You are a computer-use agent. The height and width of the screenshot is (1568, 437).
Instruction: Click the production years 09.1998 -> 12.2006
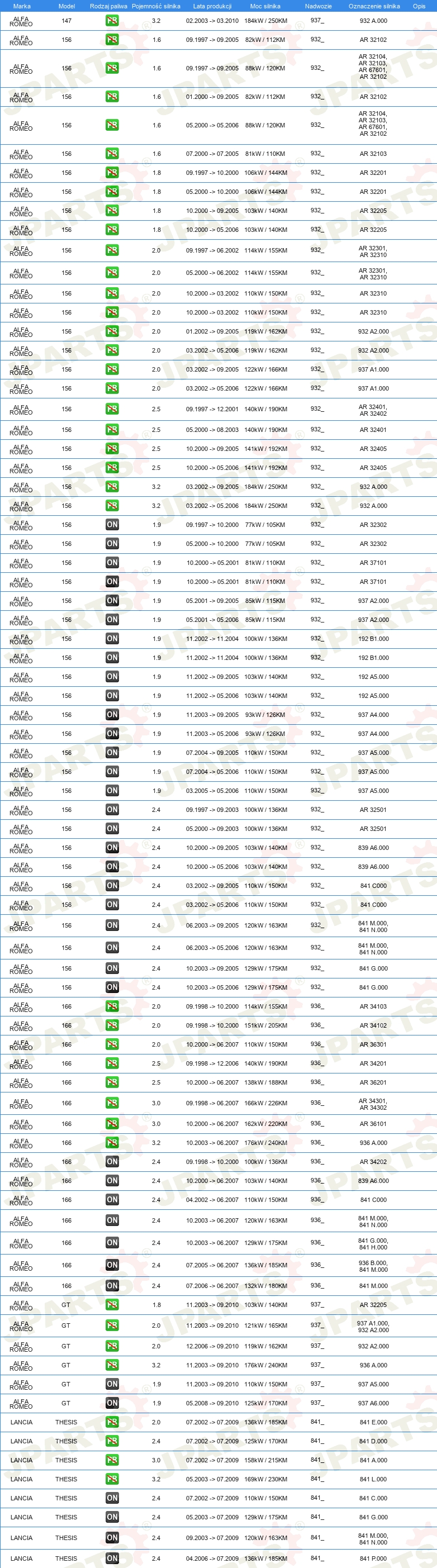[x=212, y=1064]
